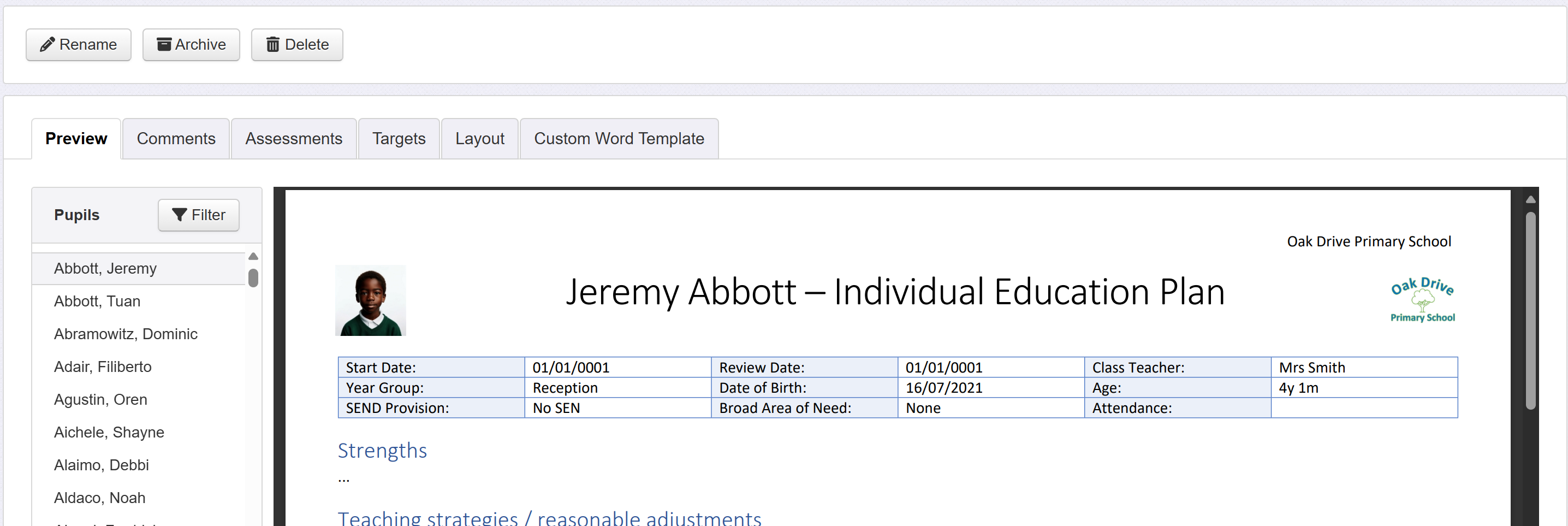Click the document preview scrollbar thumb
Image resolution: width=1568 pixels, height=526 pixels.
pos(1530,310)
